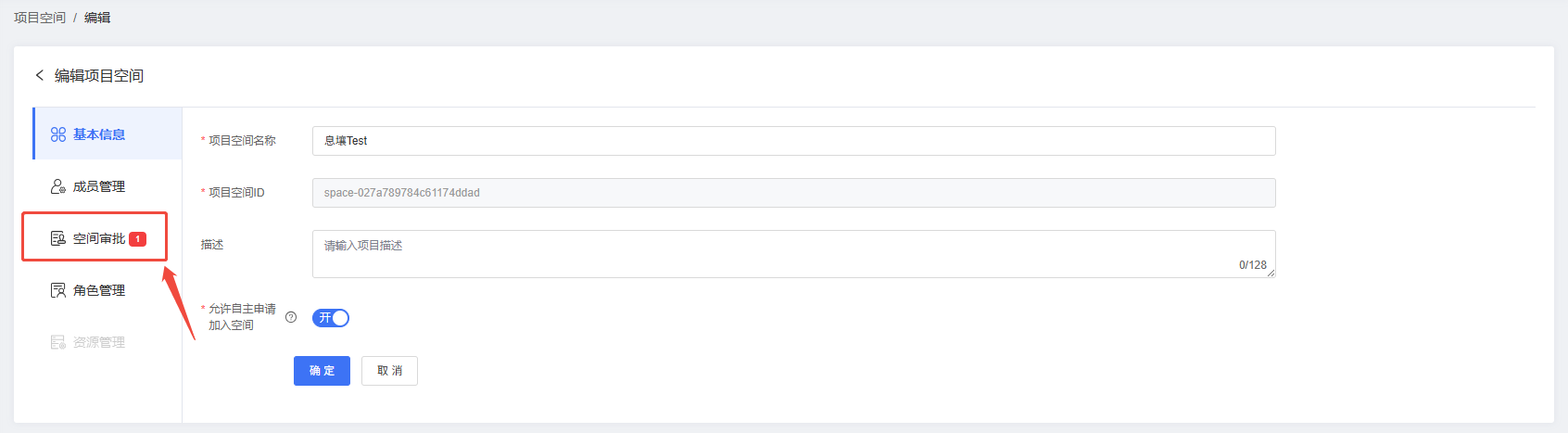Click the help question-mark icon near 允许自主申请
The height and width of the screenshot is (433, 1568).
tap(291, 317)
